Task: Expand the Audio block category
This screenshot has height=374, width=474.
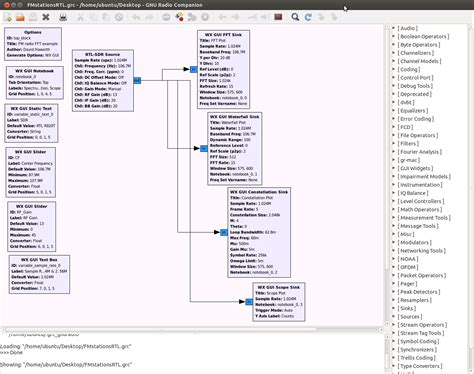Action: [x=407, y=28]
